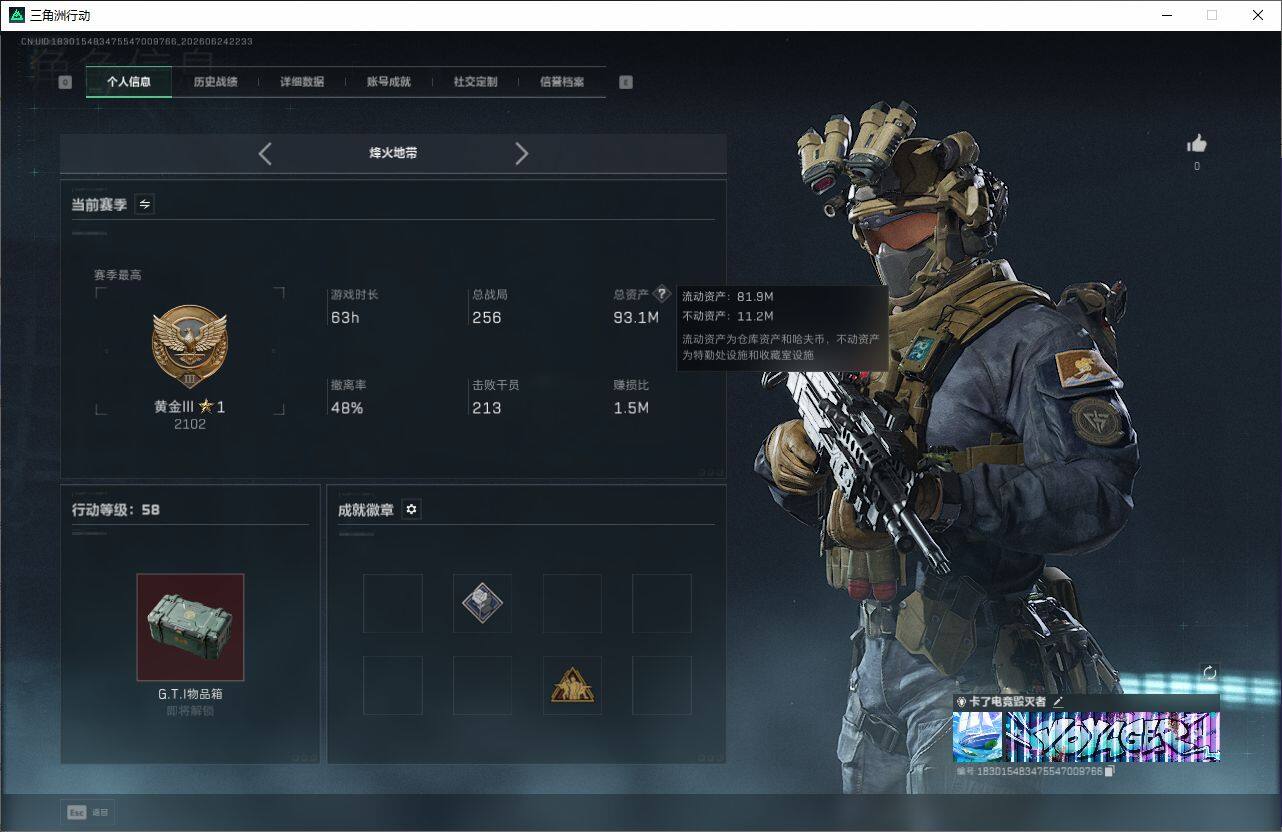The image size is (1282, 832).
Task: Click the 流动资产：81.9M tooltip line
Action: 728,297
